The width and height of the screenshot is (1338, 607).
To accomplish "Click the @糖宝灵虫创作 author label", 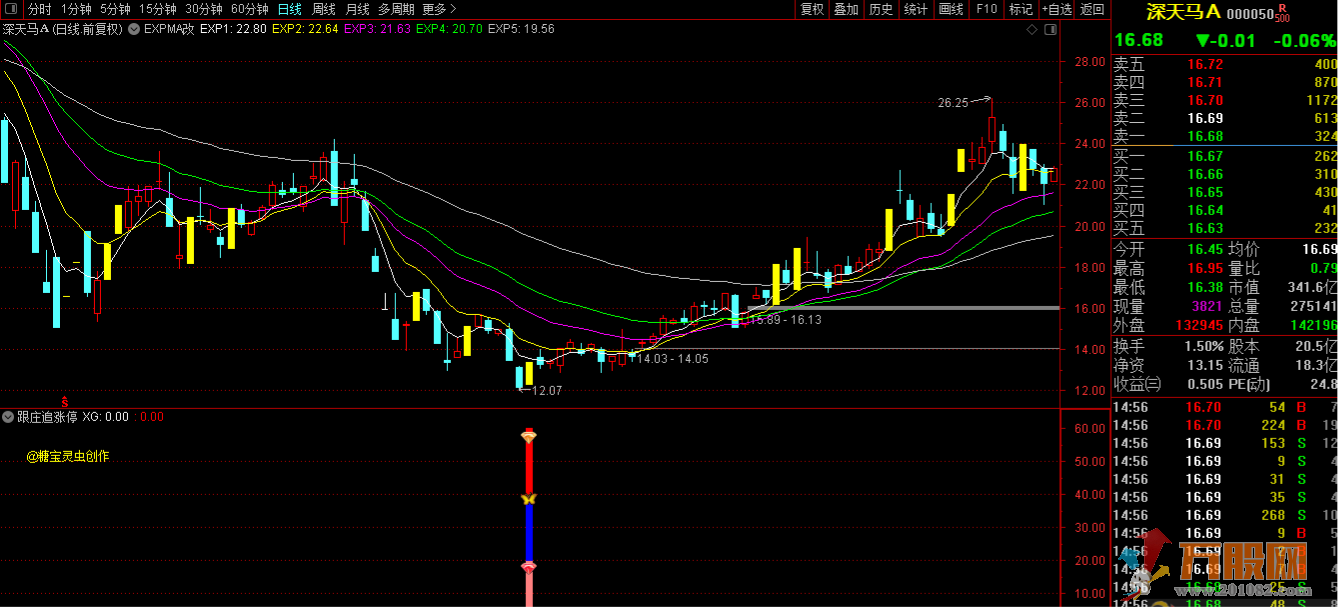I will [68, 456].
